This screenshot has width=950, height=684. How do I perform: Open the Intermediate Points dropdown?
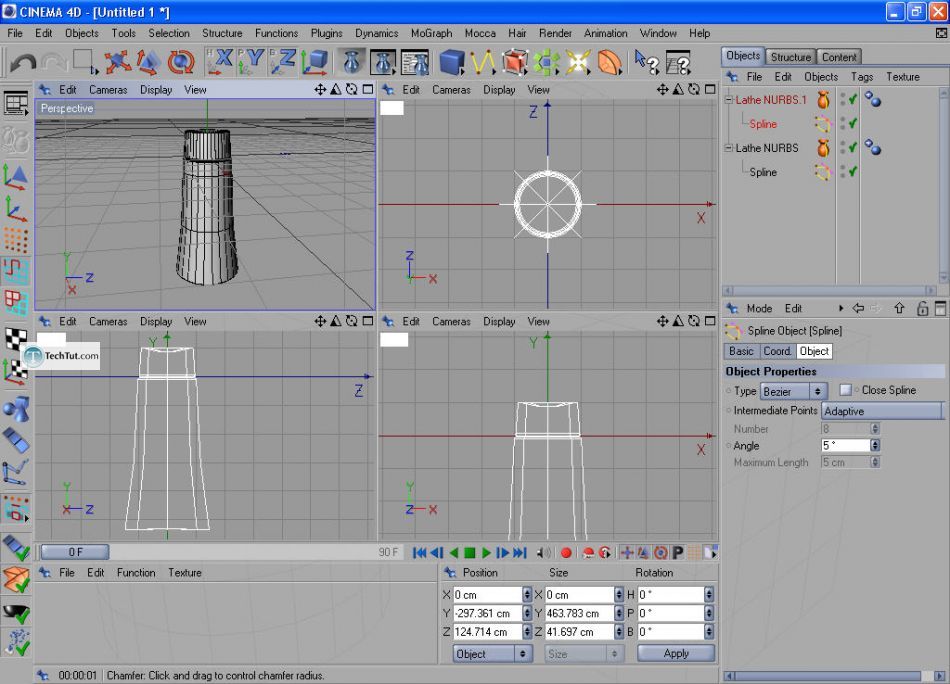883,411
